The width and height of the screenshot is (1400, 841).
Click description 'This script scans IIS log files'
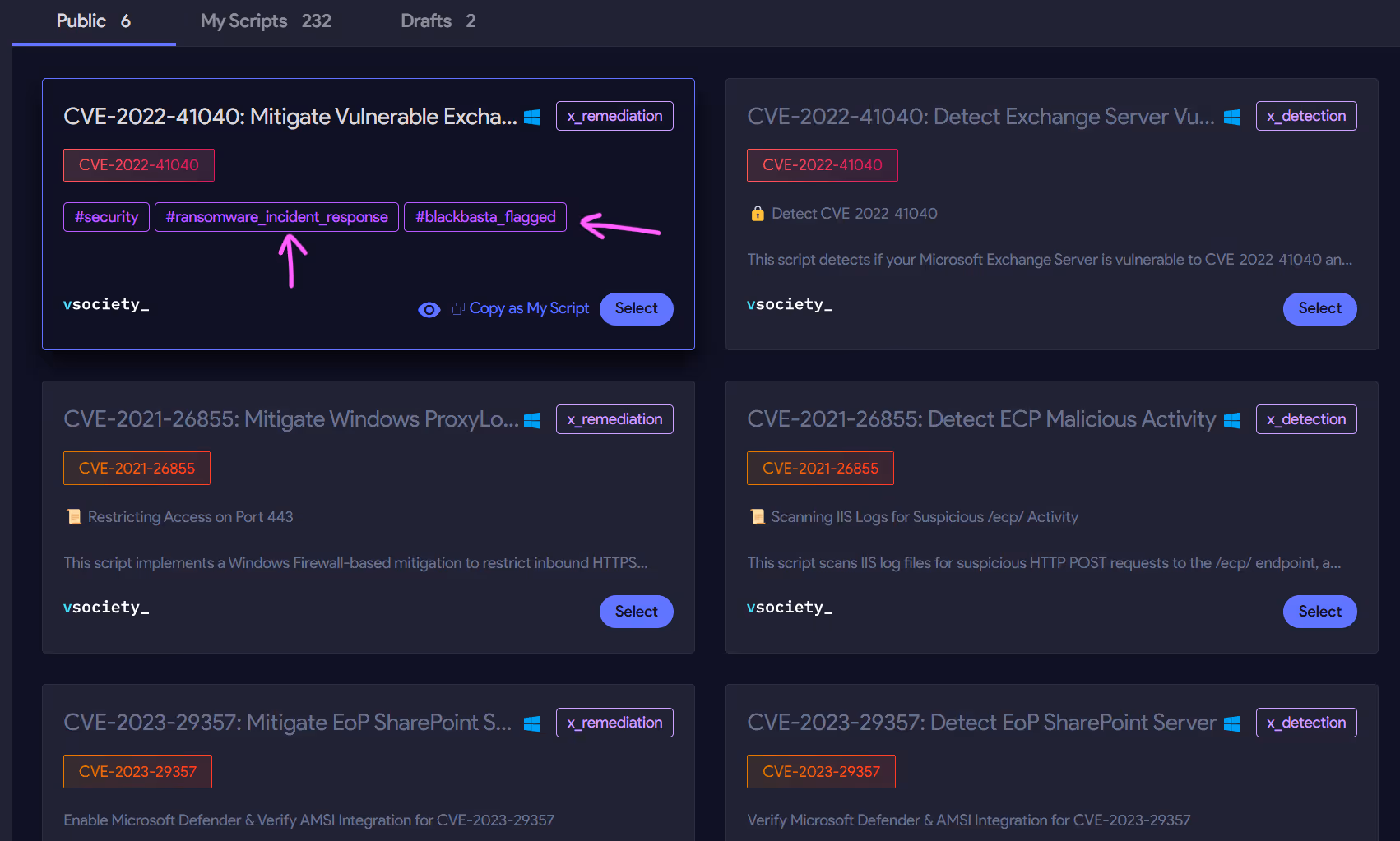pyautogui.click(x=1044, y=563)
